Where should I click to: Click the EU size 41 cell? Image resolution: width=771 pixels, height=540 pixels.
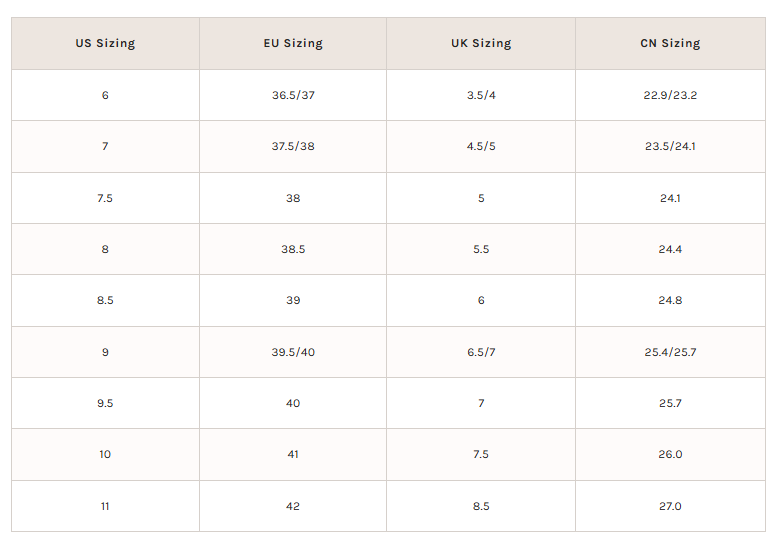coord(293,454)
